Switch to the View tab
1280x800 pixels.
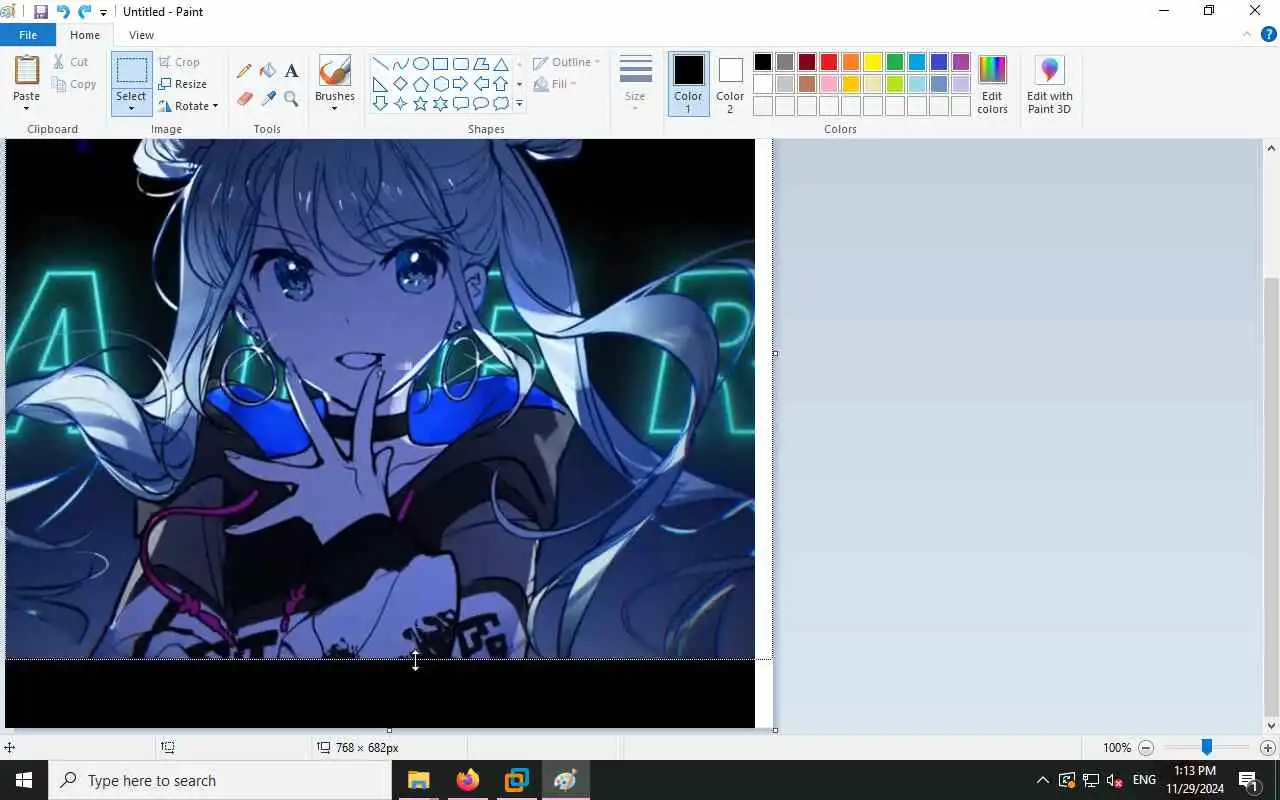(x=141, y=35)
